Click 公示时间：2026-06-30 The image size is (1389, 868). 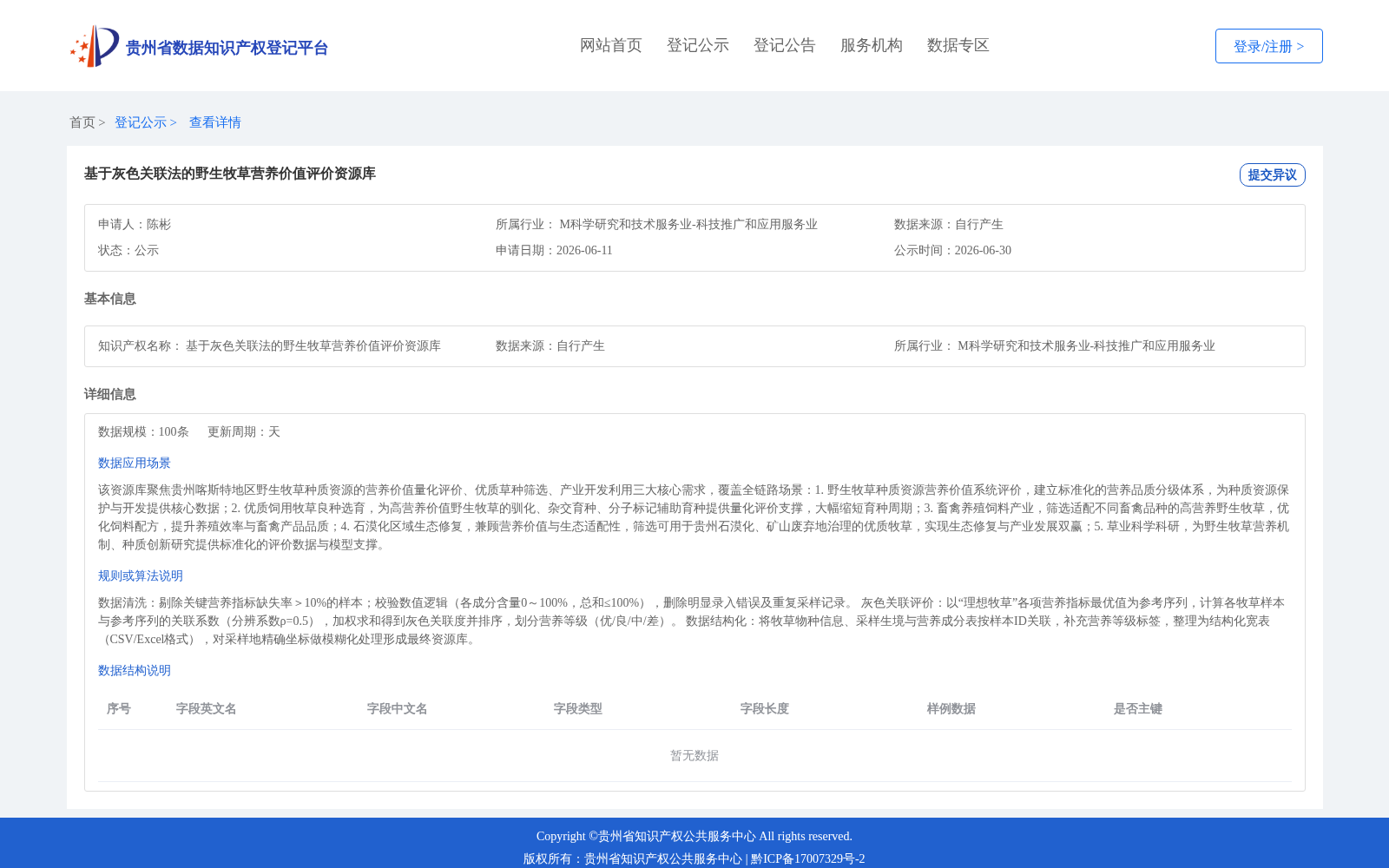click(x=952, y=250)
